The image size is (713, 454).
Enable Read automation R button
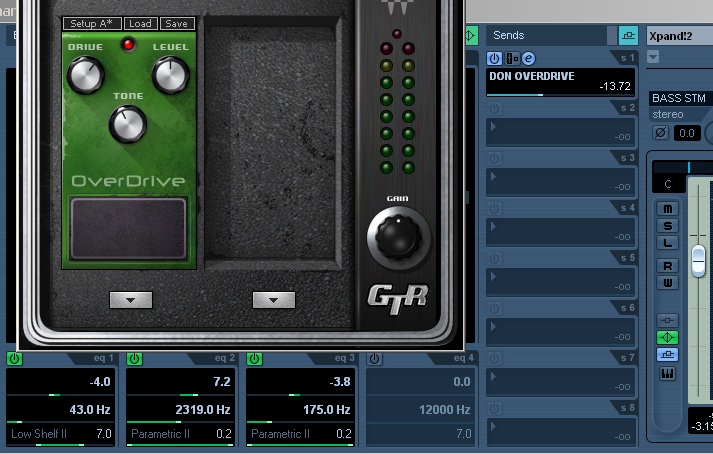668,266
